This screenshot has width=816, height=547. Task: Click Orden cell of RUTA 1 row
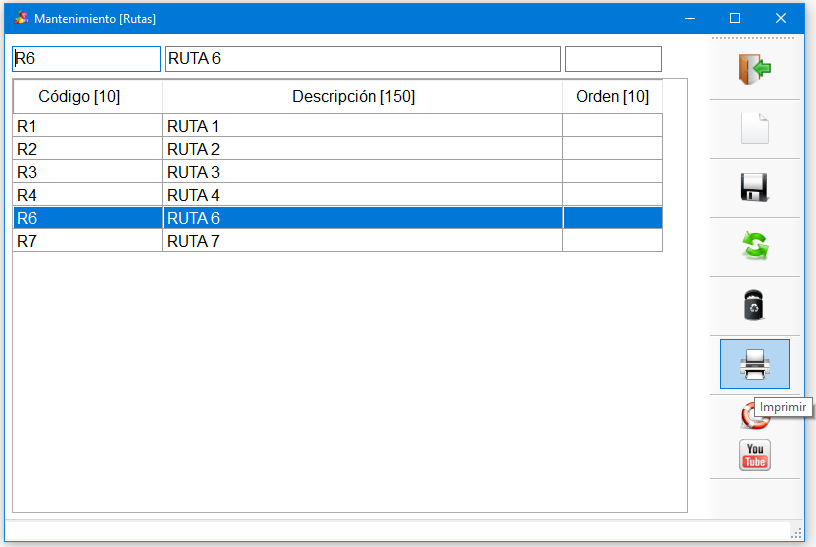(x=613, y=126)
